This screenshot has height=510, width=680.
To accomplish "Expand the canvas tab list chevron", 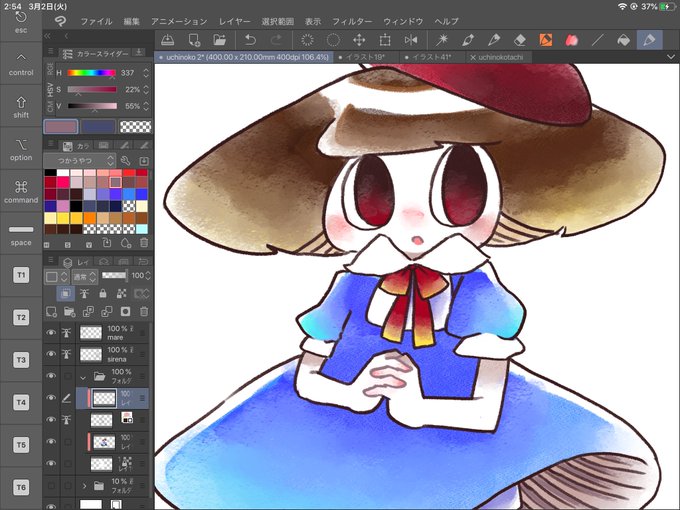I will (670, 57).
